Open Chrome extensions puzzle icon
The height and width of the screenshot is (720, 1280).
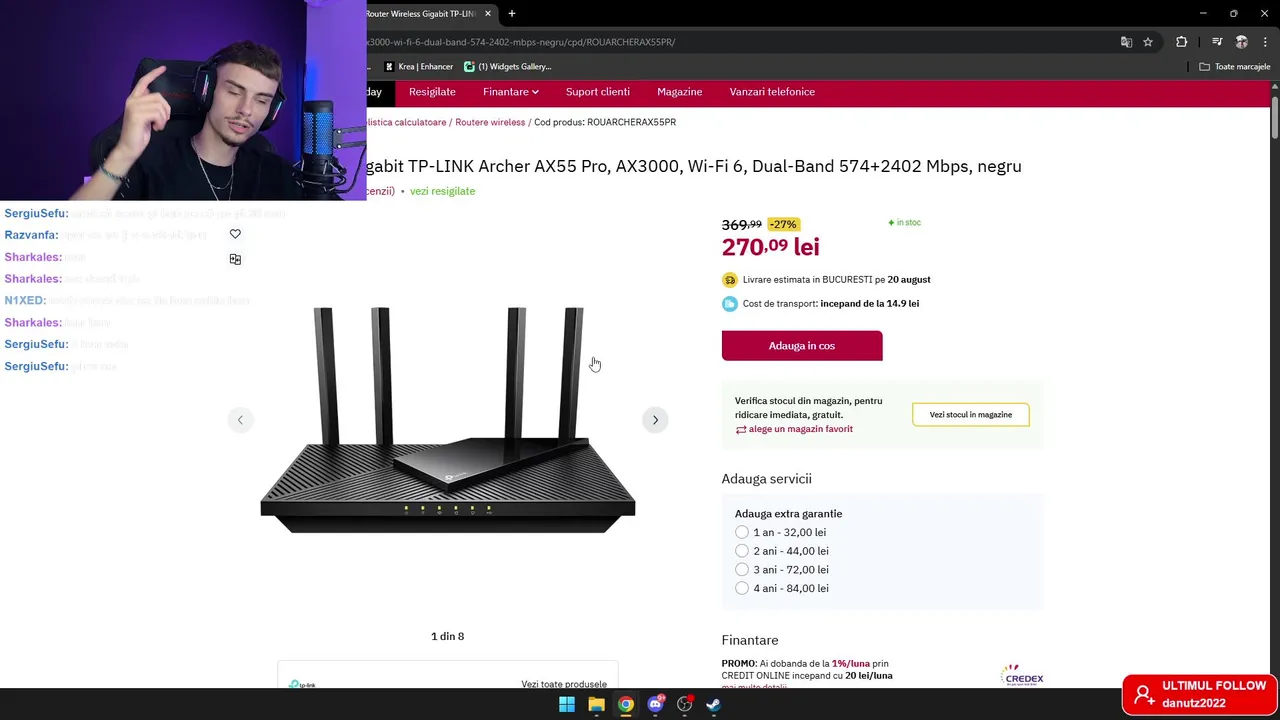click(x=1182, y=42)
